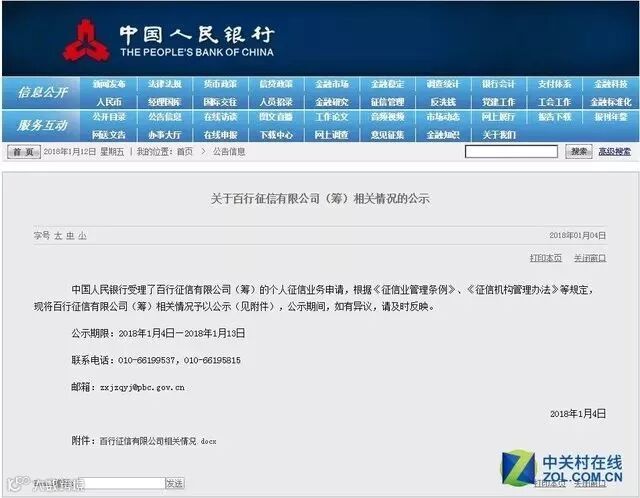The width and height of the screenshot is (640, 498).
Task: Go to 关于我们
Action: pyautogui.click(x=498, y=135)
